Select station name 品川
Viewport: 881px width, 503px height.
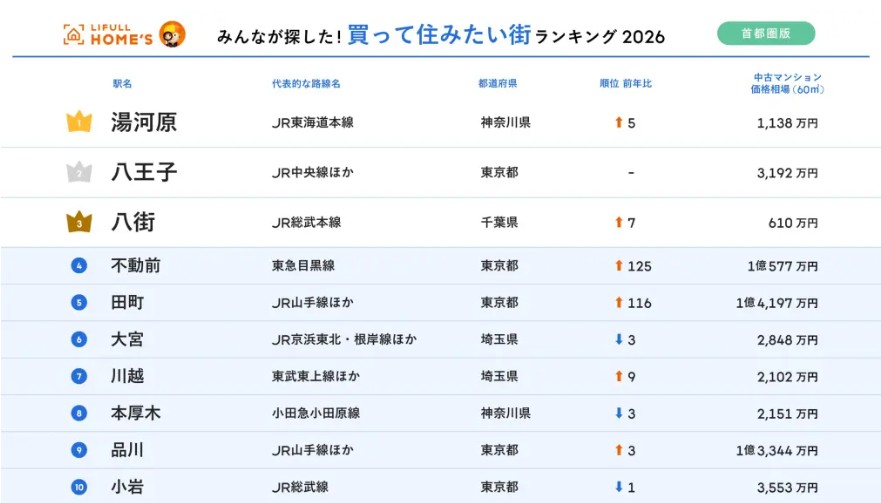click(x=128, y=450)
